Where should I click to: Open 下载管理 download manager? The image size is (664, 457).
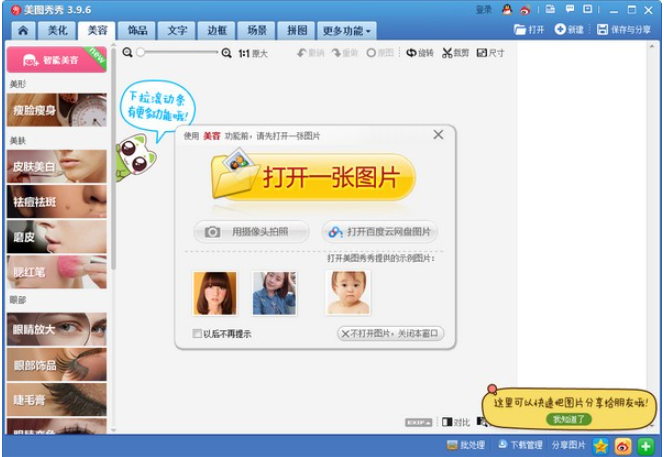coord(520,445)
